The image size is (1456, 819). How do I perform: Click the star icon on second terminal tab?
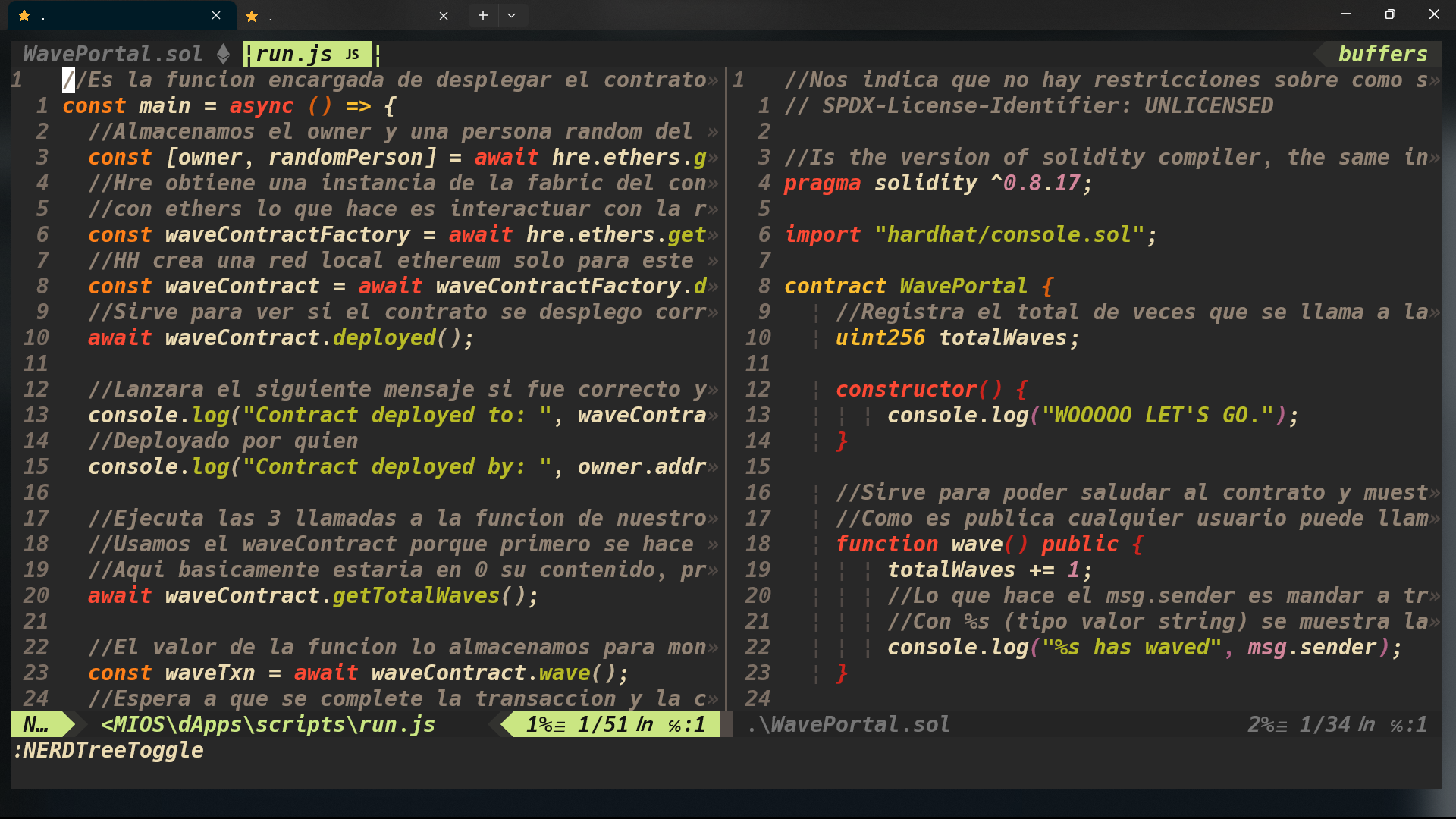click(x=252, y=16)
